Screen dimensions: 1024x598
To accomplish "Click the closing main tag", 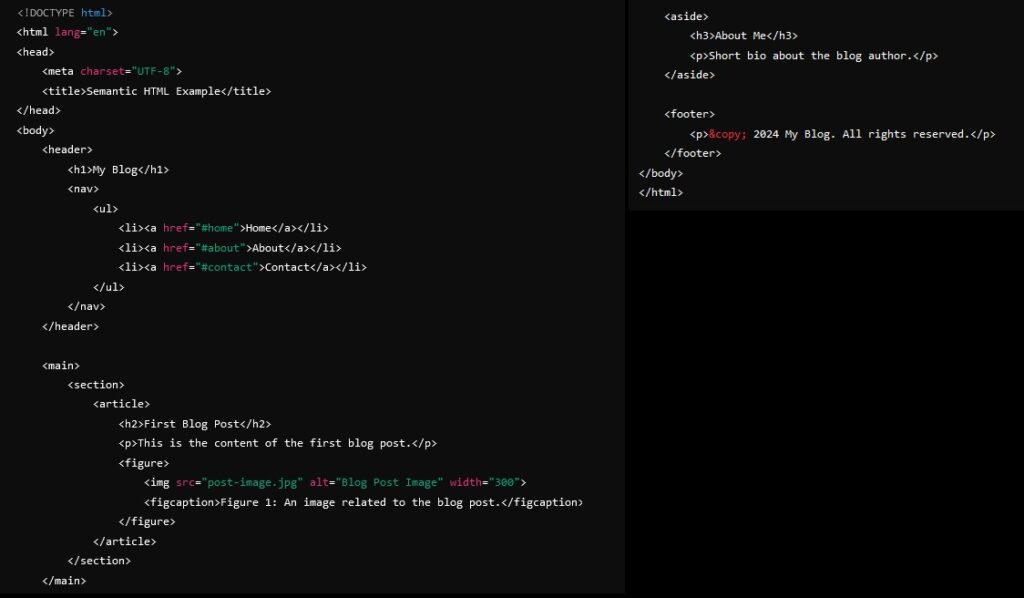I will (64, 580).
